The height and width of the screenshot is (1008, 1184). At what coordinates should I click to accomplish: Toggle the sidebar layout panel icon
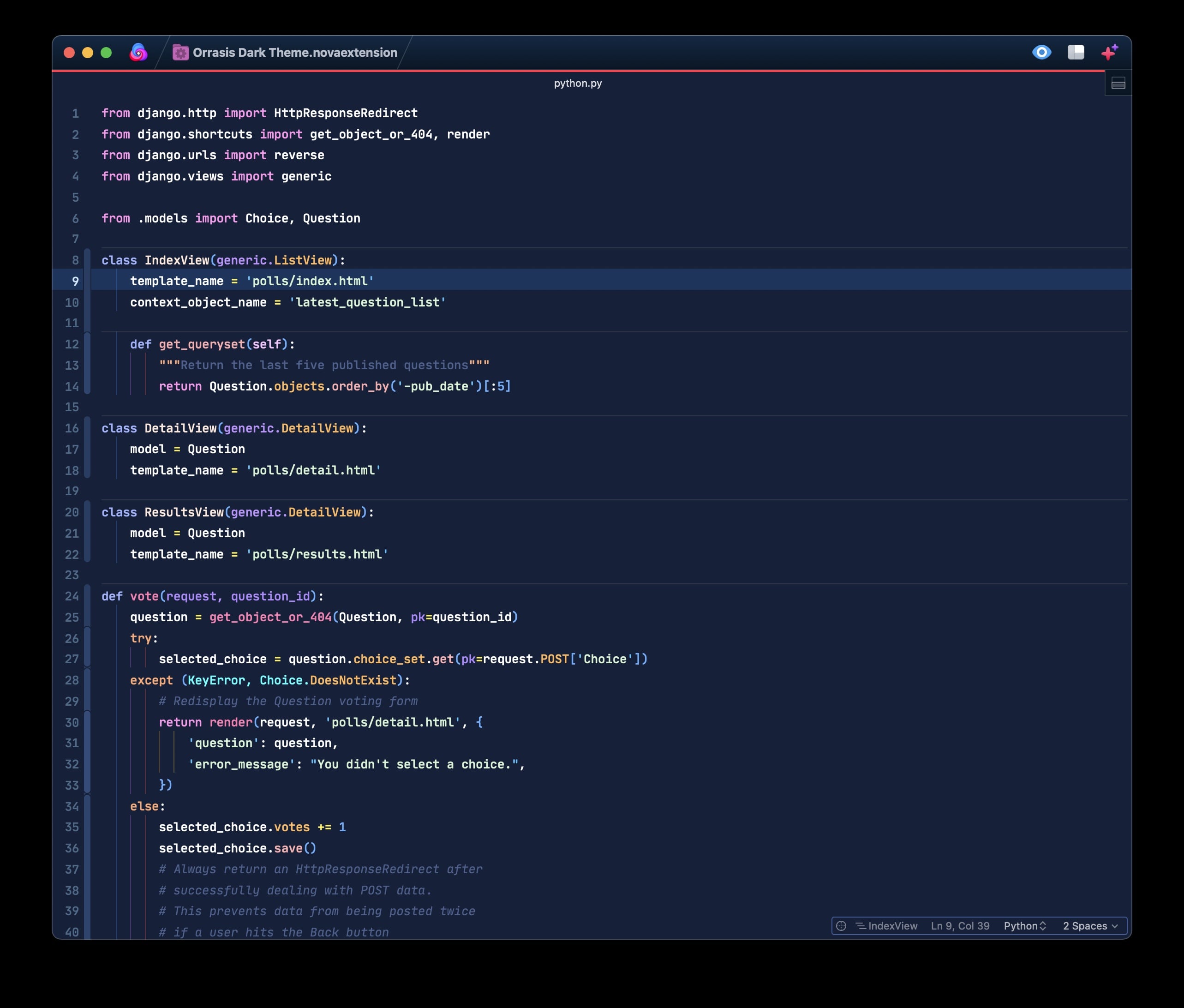coord(1076,53)
